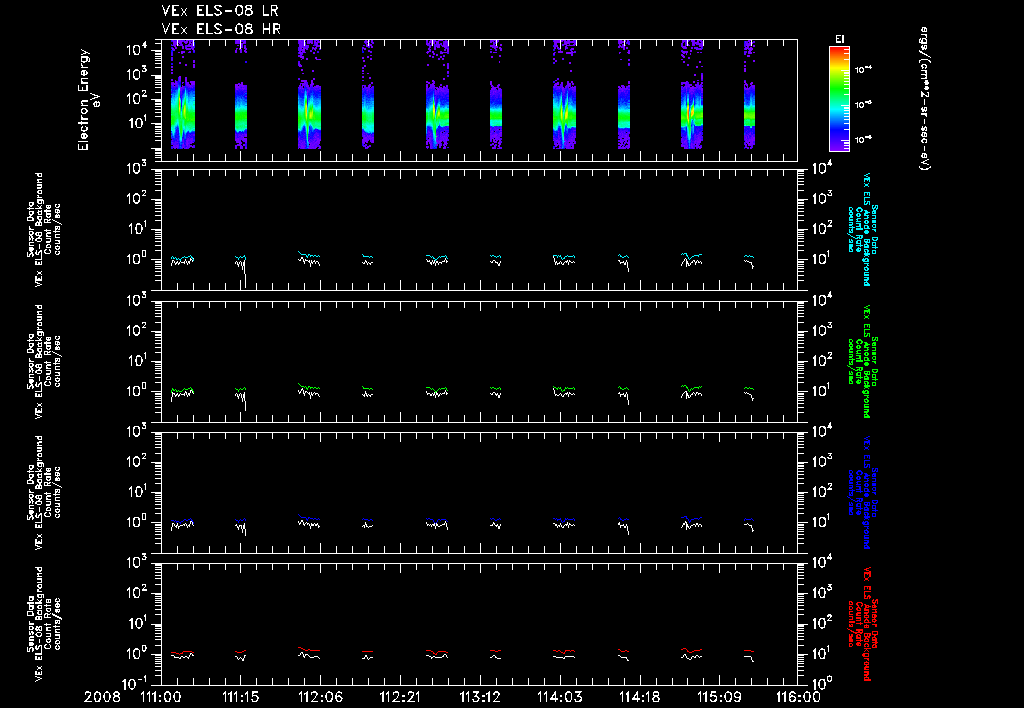
Task: Select the '114:03' time axis label
Action: pyautogui.click(x=560, y=698)
